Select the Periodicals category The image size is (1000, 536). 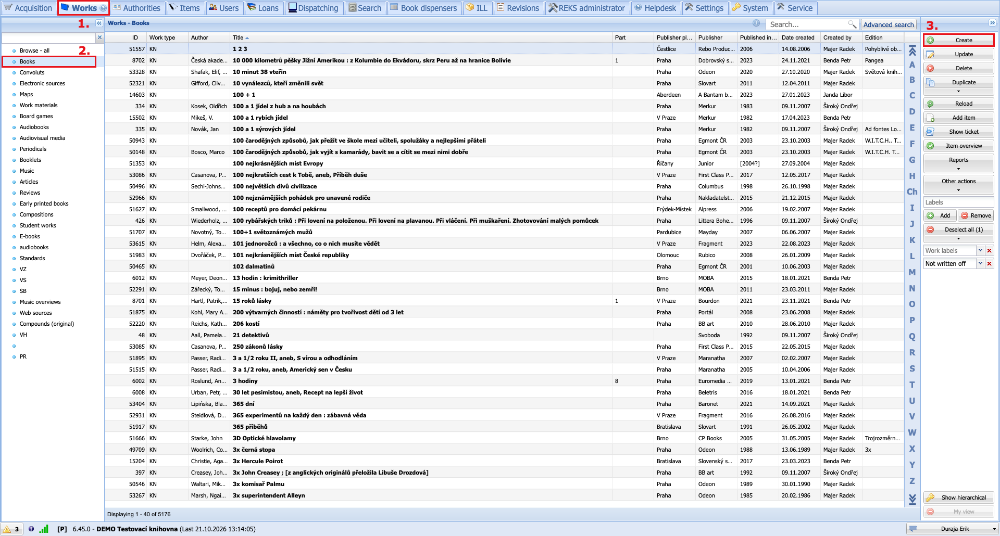tap(32, 149)
